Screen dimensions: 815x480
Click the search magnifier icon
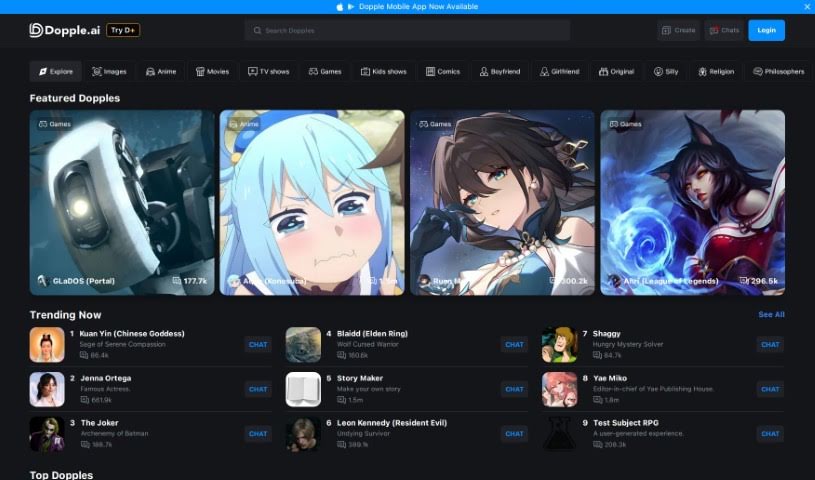click(x=257, y=31)
